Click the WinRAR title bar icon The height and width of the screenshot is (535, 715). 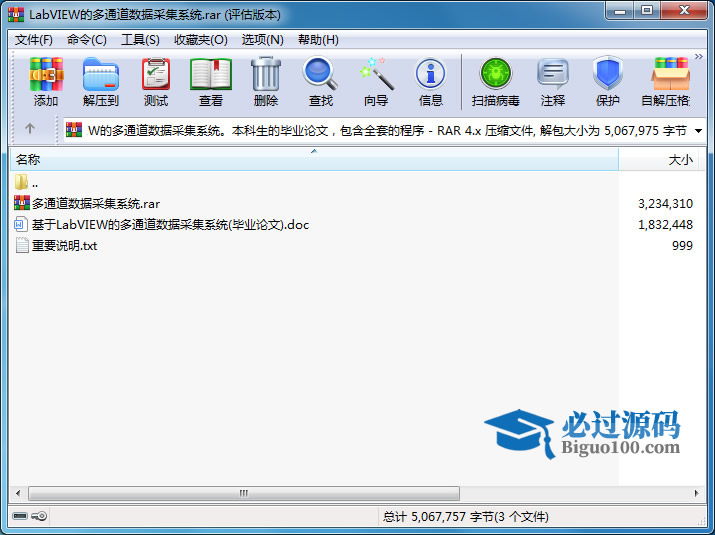click(16, 14)
